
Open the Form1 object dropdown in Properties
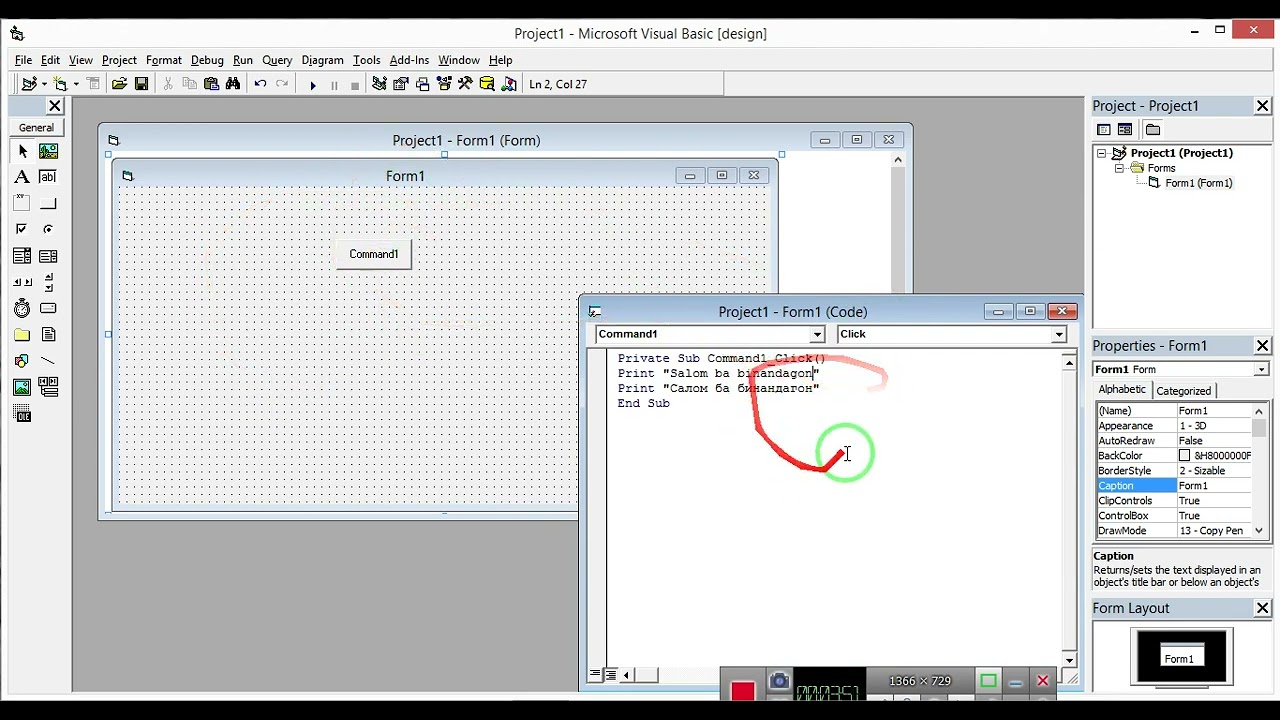(1261, 369)
